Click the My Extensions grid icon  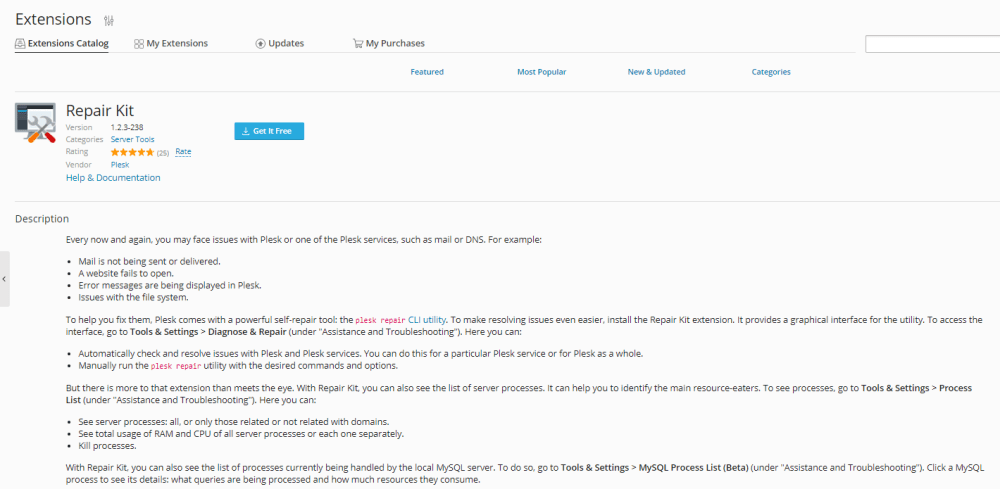click(x=139, y=44)
